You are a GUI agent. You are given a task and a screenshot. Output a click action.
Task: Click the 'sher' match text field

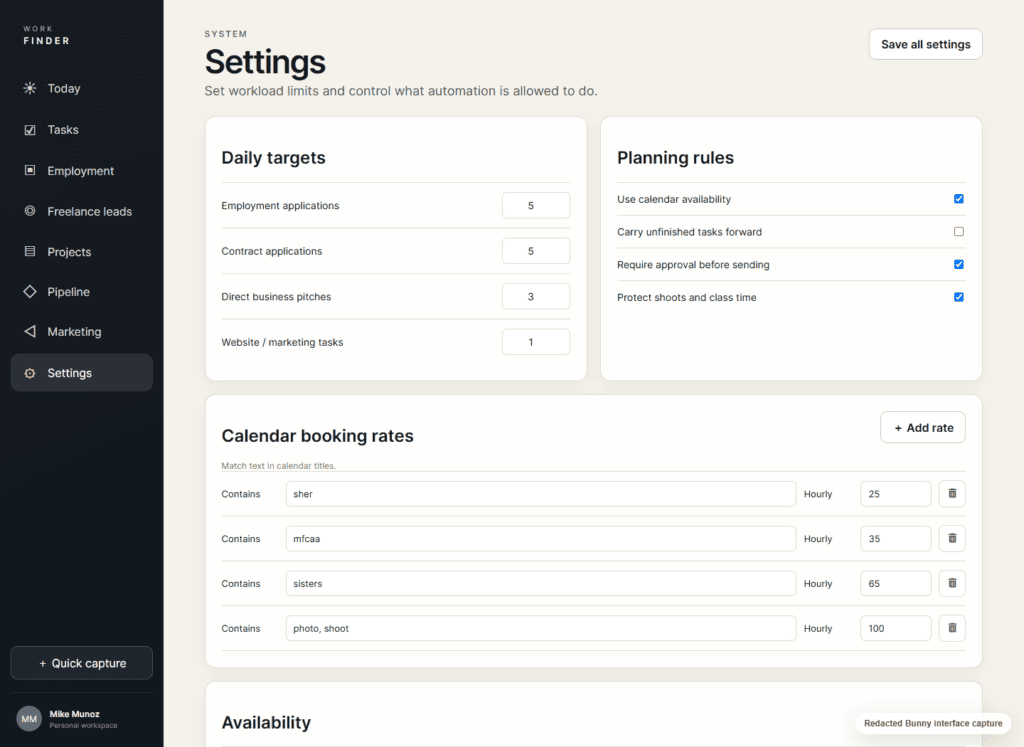[541, 494]
